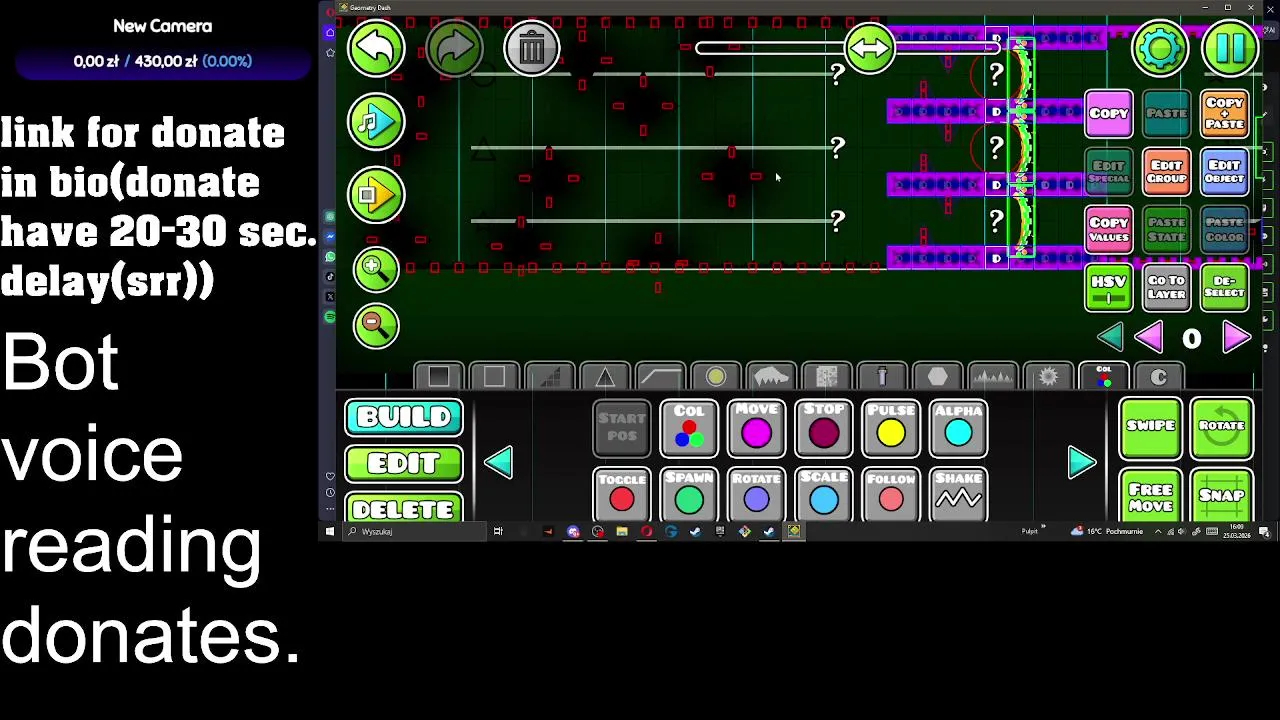Zoom in the editor view
Image resolution: width=1280 pixels, height=720 pixels.
point(376,268)
